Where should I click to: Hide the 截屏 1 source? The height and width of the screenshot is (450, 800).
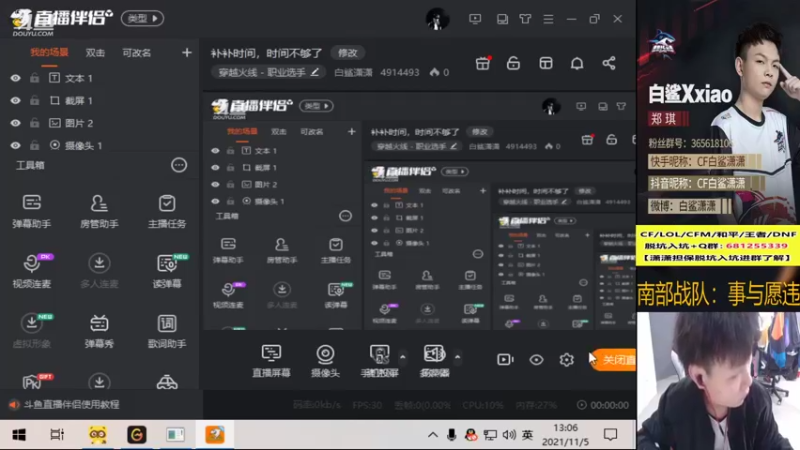pos(15,101)
